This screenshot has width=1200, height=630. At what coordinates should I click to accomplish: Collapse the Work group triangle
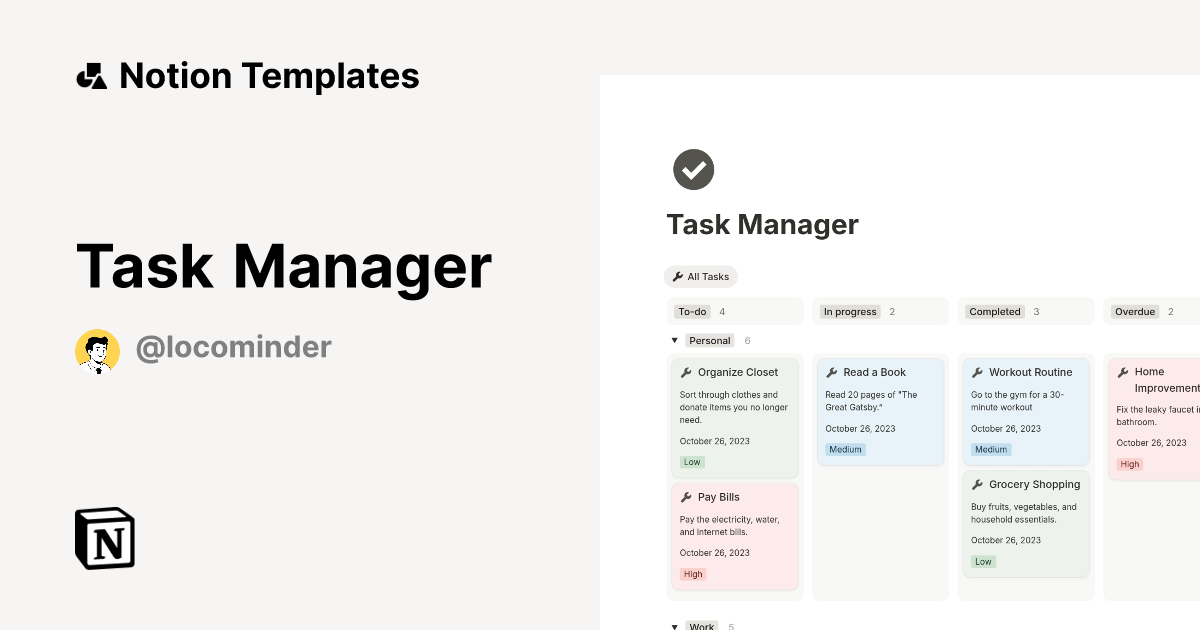674,626
